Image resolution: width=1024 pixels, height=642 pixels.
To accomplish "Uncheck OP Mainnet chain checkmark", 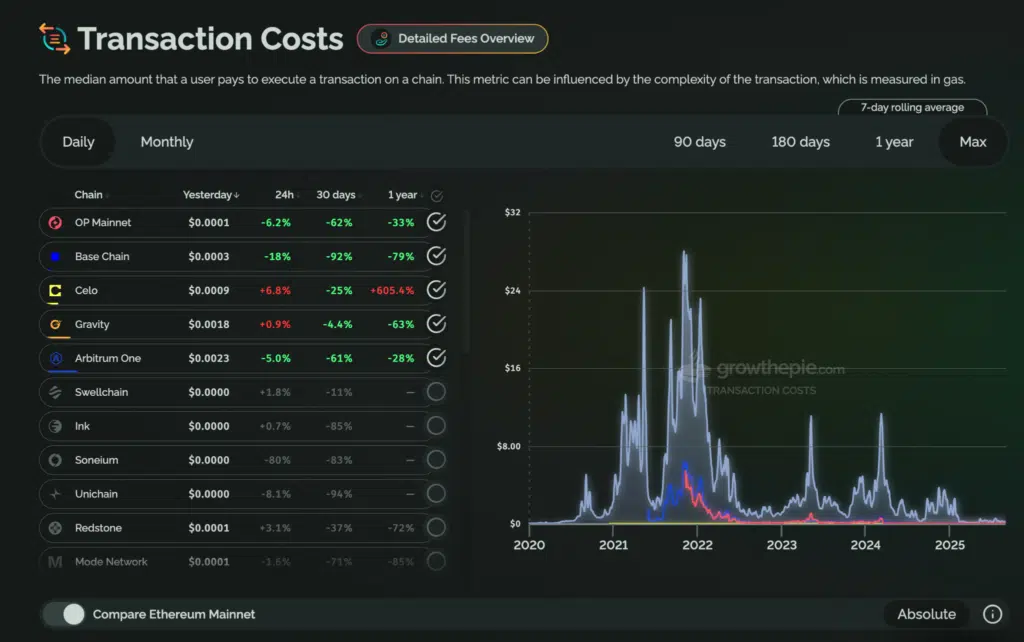I will (x=436, y=222).
